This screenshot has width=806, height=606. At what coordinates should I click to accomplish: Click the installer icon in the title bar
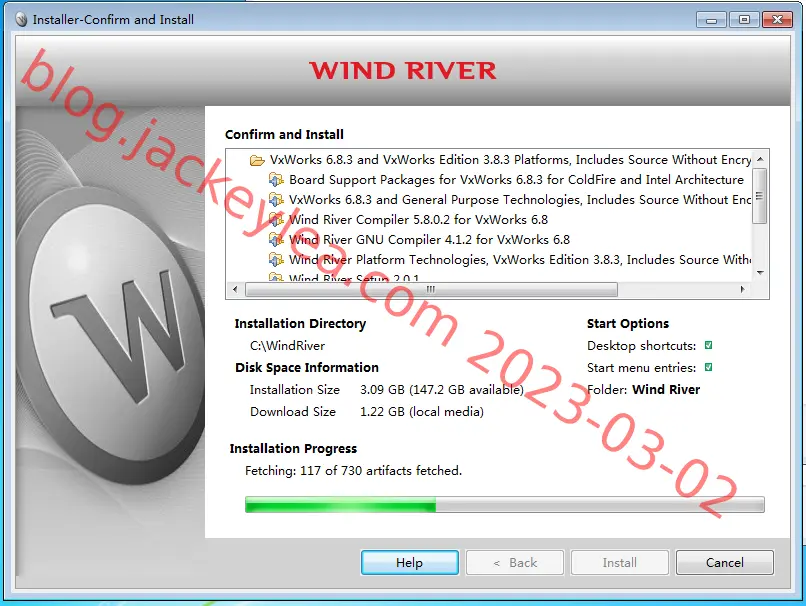click(21, 20)
